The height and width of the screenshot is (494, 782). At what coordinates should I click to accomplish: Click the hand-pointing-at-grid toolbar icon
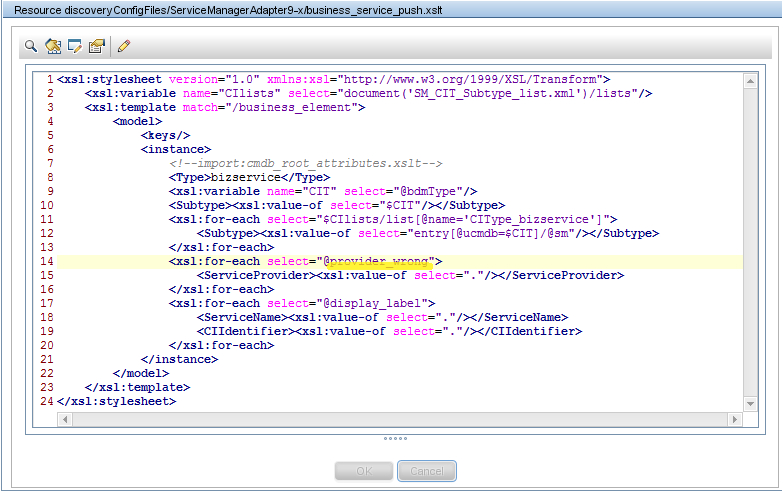53,46
